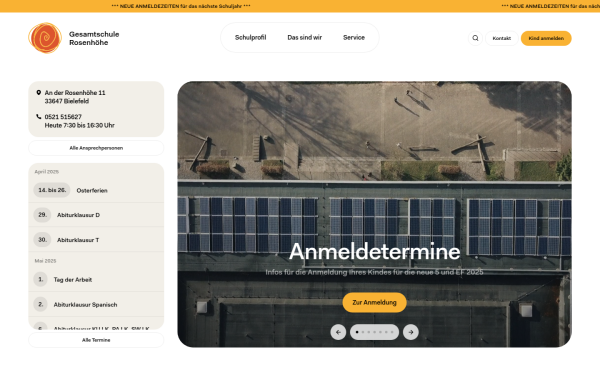Select the first slide indicator dot
Screen dimensions: 600x375
point(357,332)
